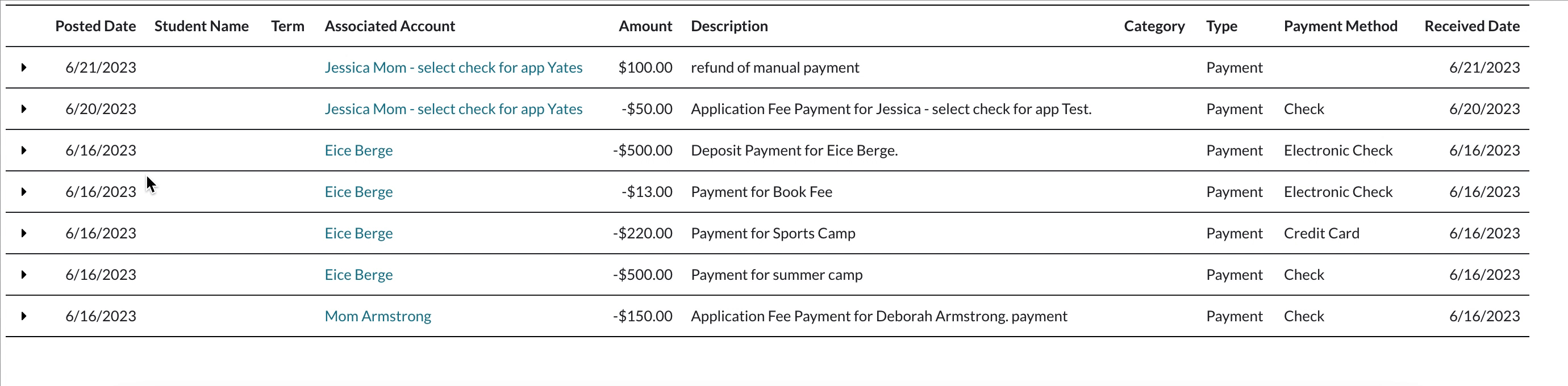Expand the Deposit Payment for Eice Berge row

tap(24, 150)
